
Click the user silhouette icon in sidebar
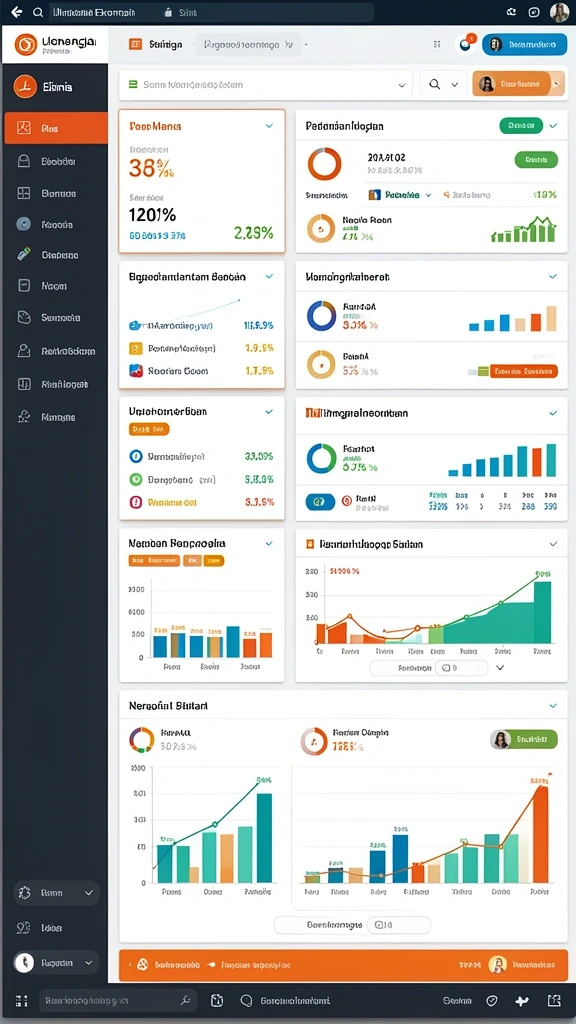point(24,351)
